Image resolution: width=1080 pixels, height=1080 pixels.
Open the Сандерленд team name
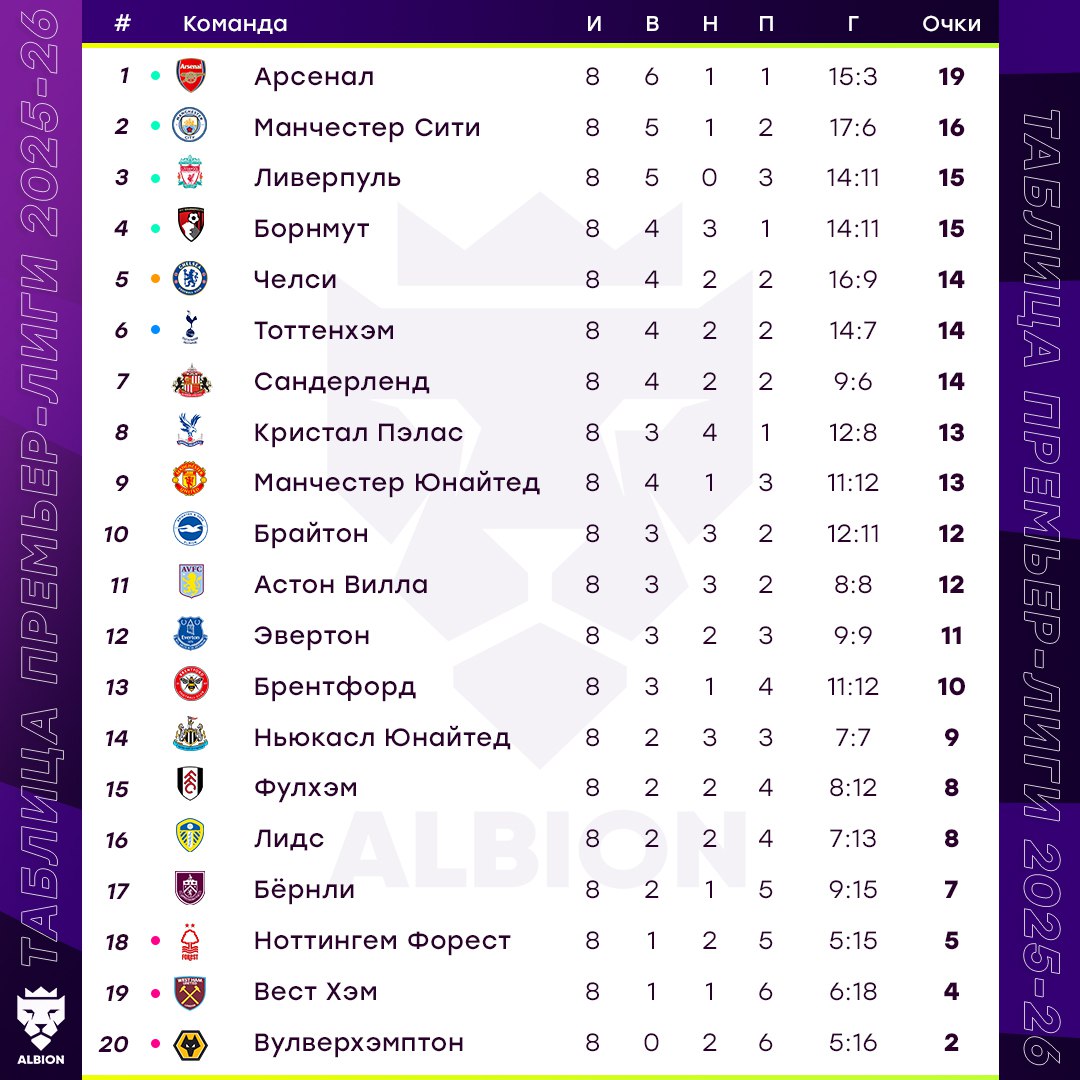(342, 381)
